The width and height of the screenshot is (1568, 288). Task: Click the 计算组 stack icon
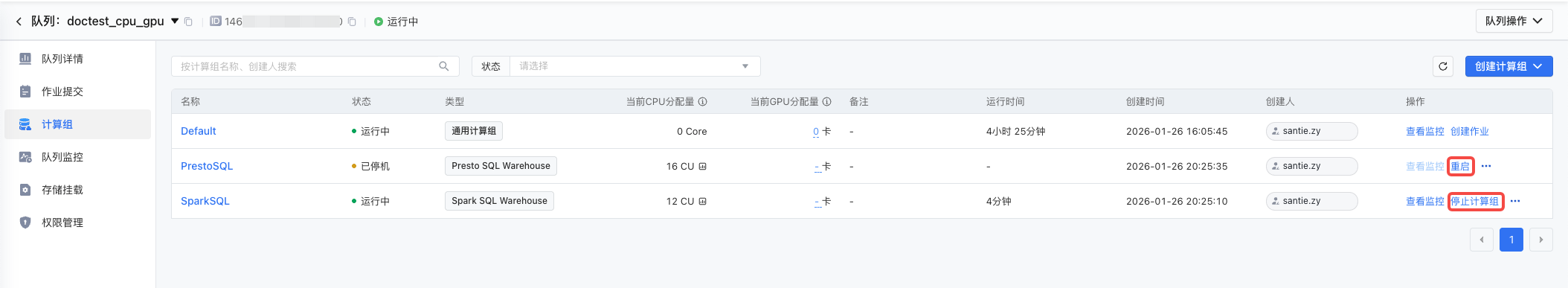click(x=25, y=124)
